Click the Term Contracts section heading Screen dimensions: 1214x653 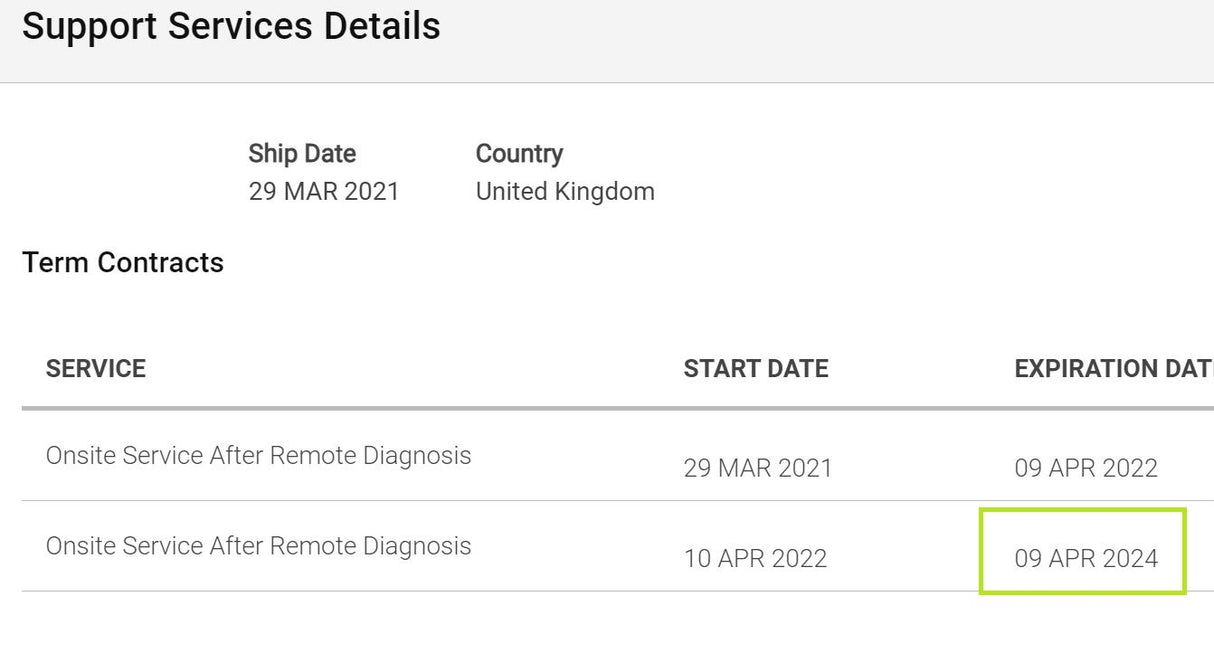click(123, 263)
